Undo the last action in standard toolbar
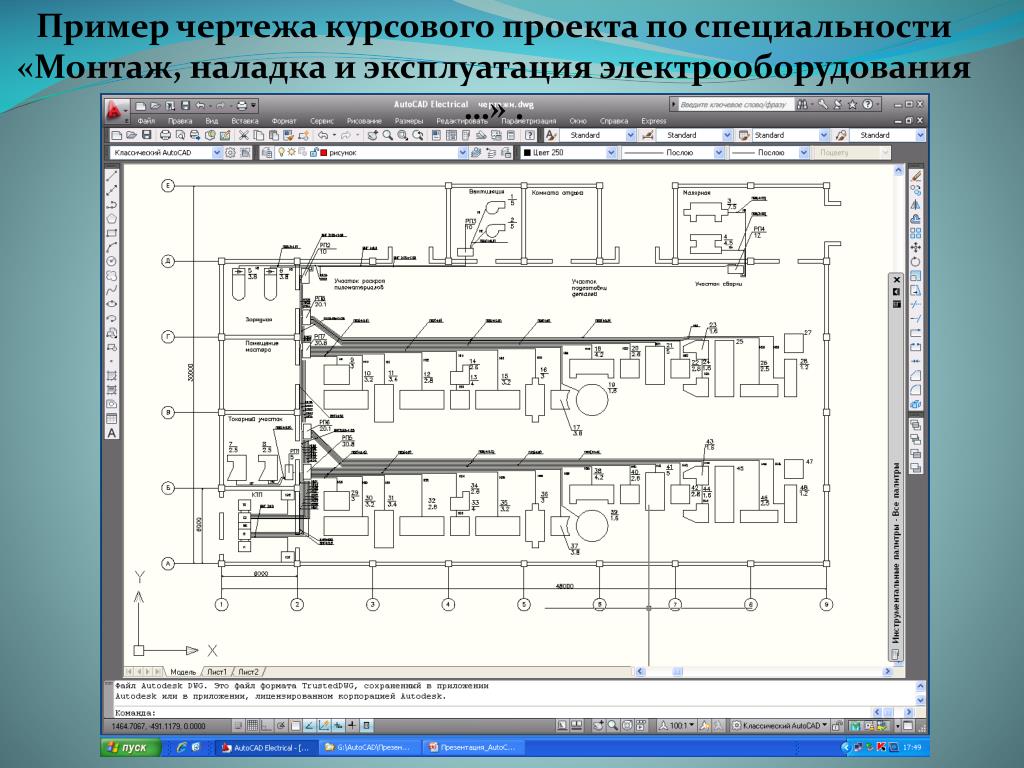The height and width of the screenshot is (768, 1024). 323,135
